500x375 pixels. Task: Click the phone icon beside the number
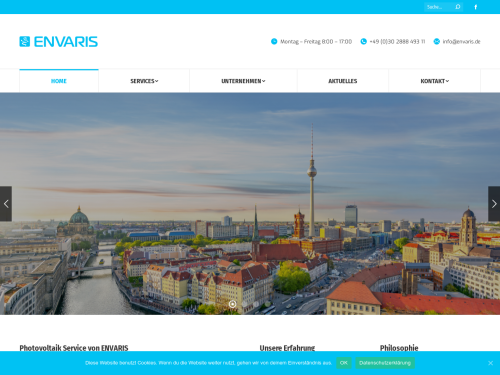coord(364,41)
